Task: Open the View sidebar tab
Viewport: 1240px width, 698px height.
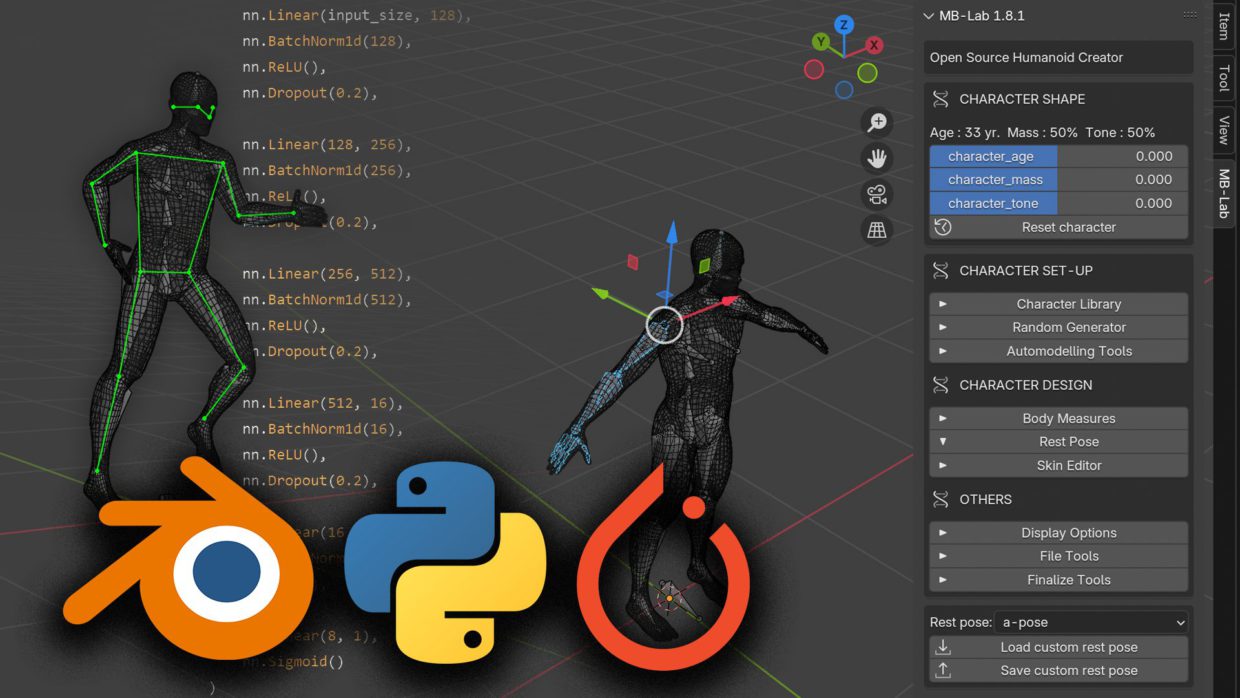Action: click(1224, 130)
